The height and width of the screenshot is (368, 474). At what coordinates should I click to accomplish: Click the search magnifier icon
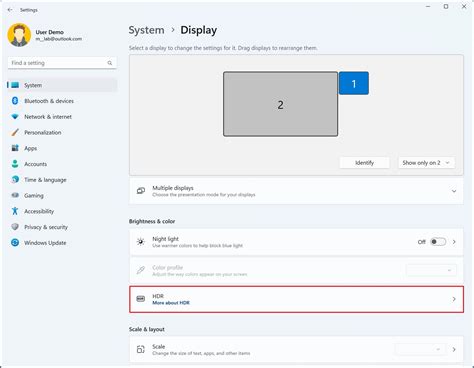coord(110,63)
